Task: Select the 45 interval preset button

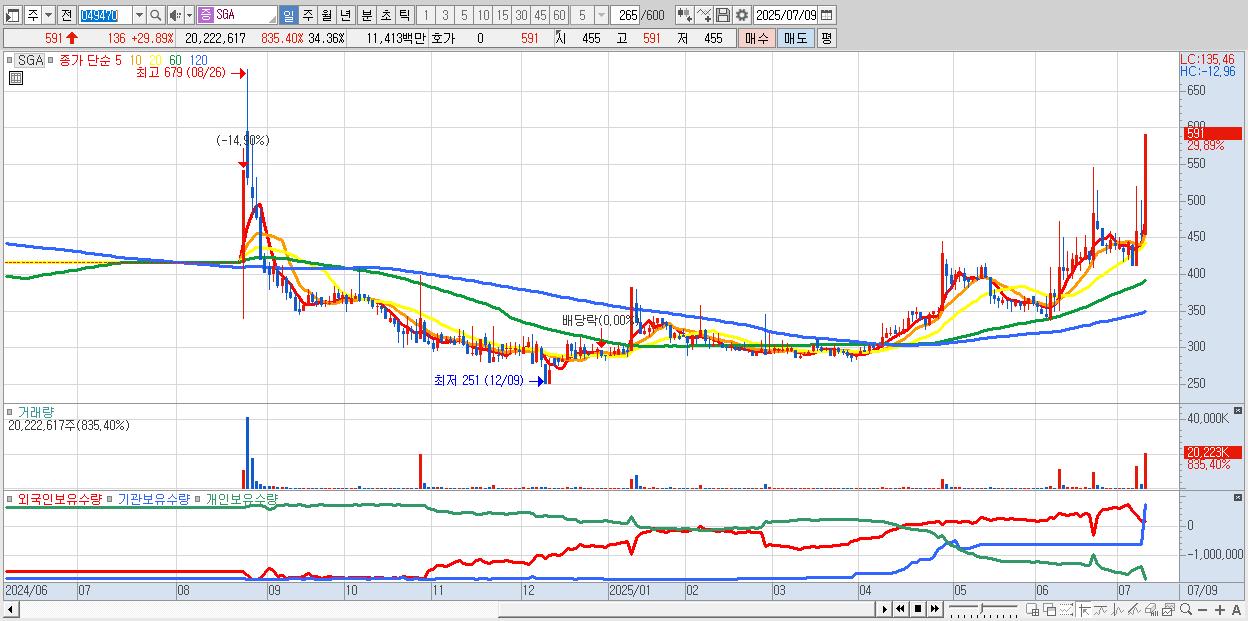Action: coord(540,15)
